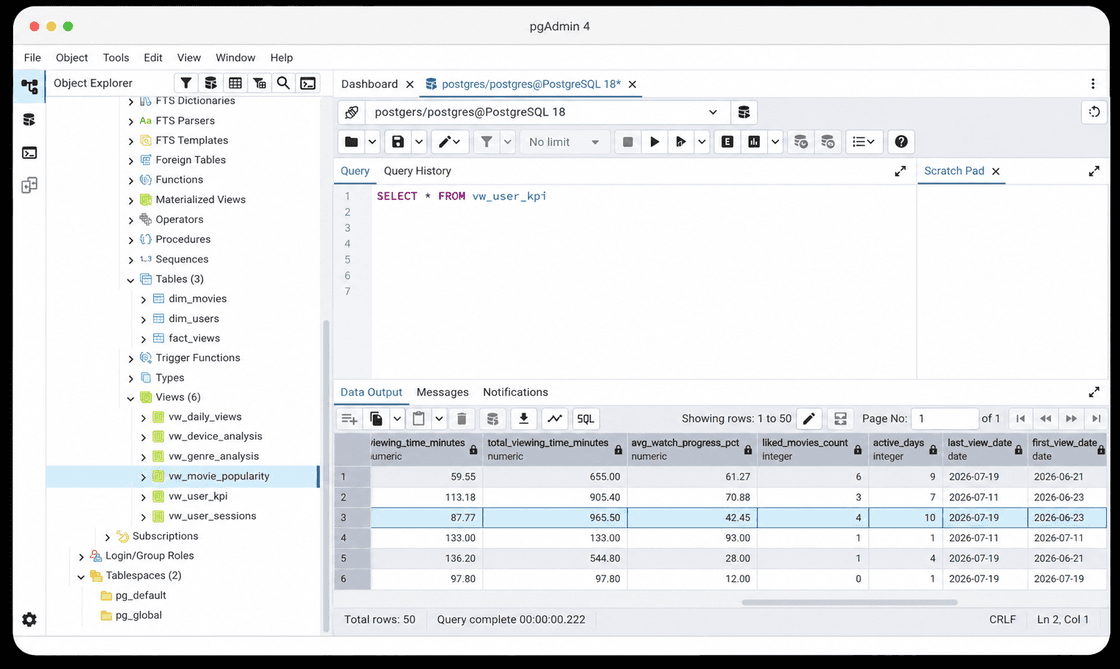Go to the last results page

click(x=1096, y=418)
